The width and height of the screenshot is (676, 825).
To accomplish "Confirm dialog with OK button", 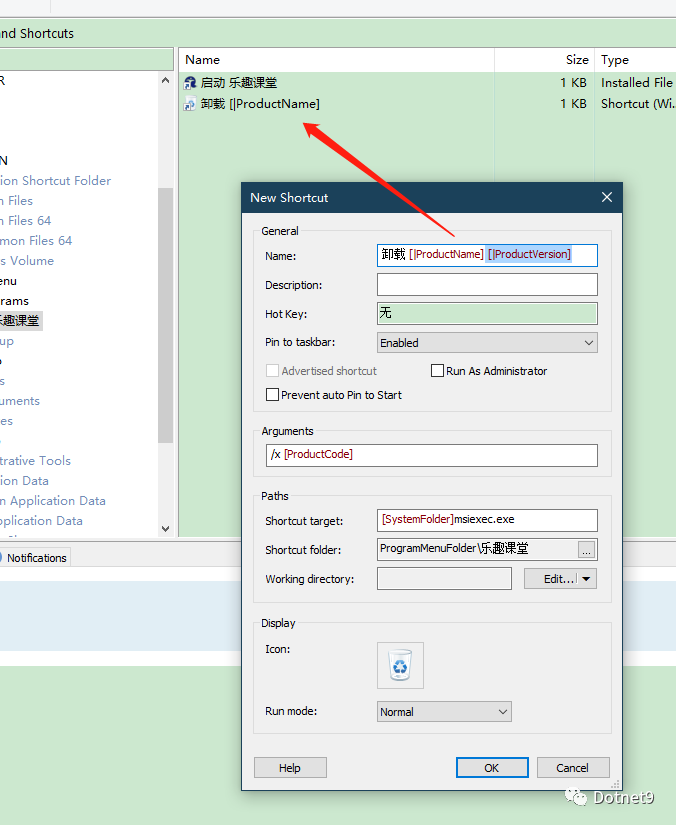I will [x=492, y=768].
